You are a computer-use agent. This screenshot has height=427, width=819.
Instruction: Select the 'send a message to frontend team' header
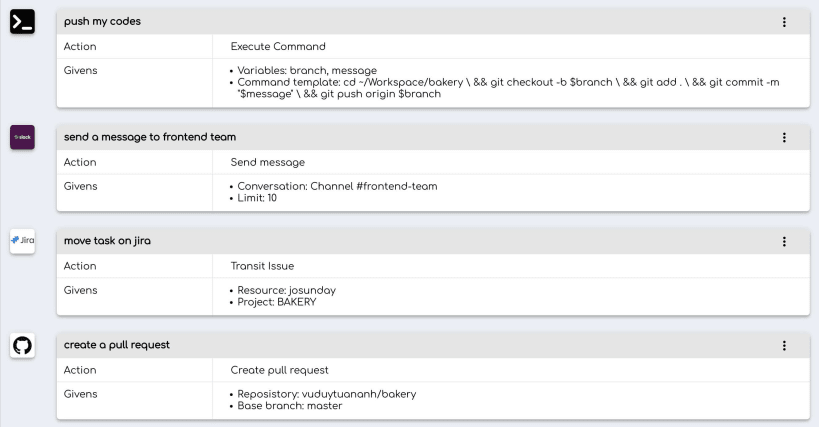149,137
